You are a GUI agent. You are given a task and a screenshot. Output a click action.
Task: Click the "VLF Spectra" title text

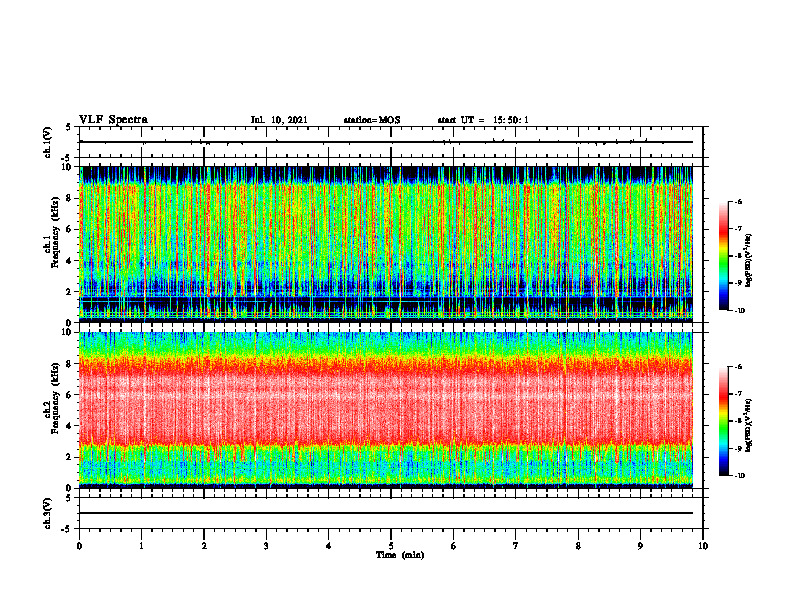coord(113,120)
